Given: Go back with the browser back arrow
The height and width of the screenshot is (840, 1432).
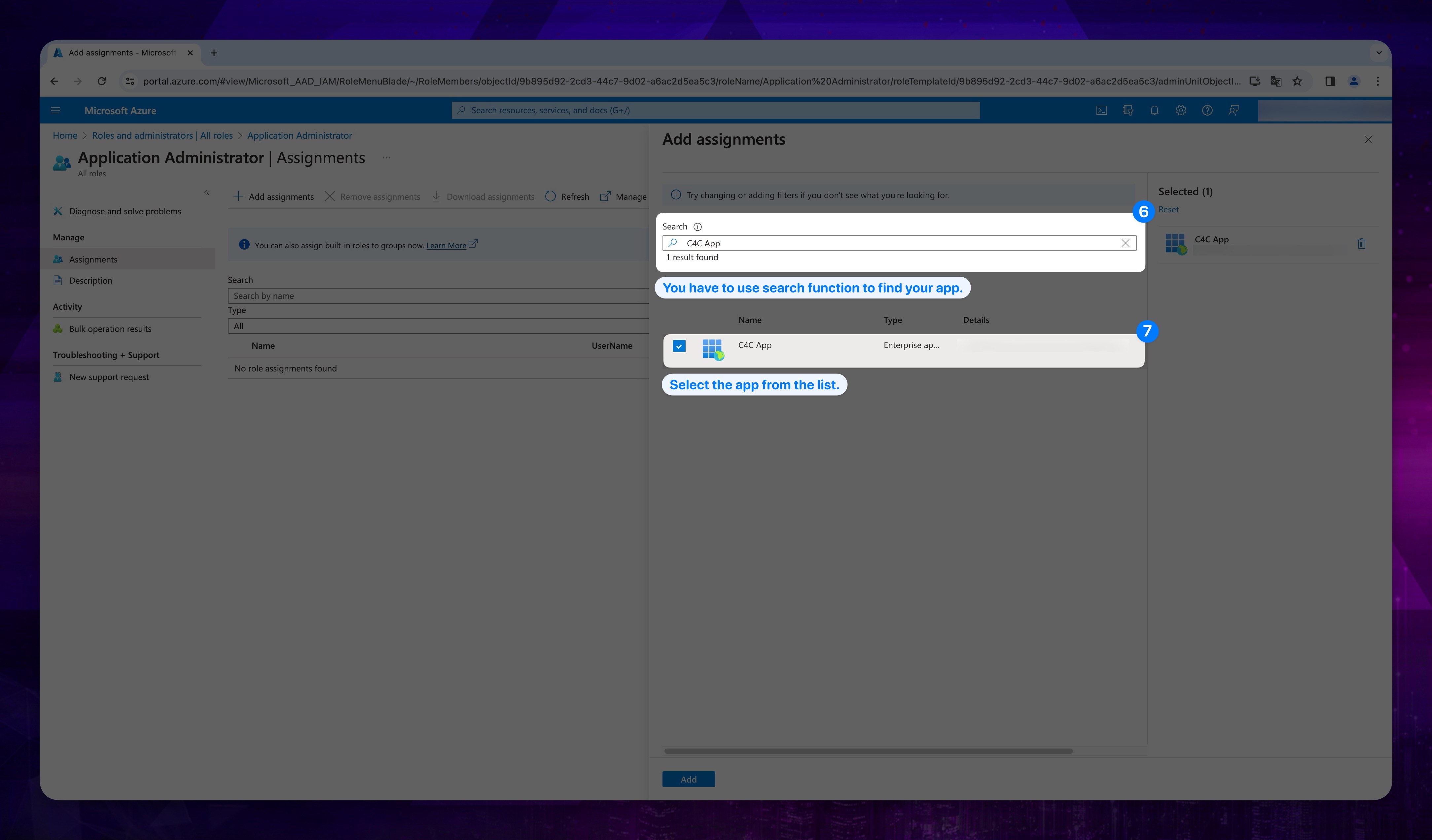Looking at the screenshot, I should point(54,81).
